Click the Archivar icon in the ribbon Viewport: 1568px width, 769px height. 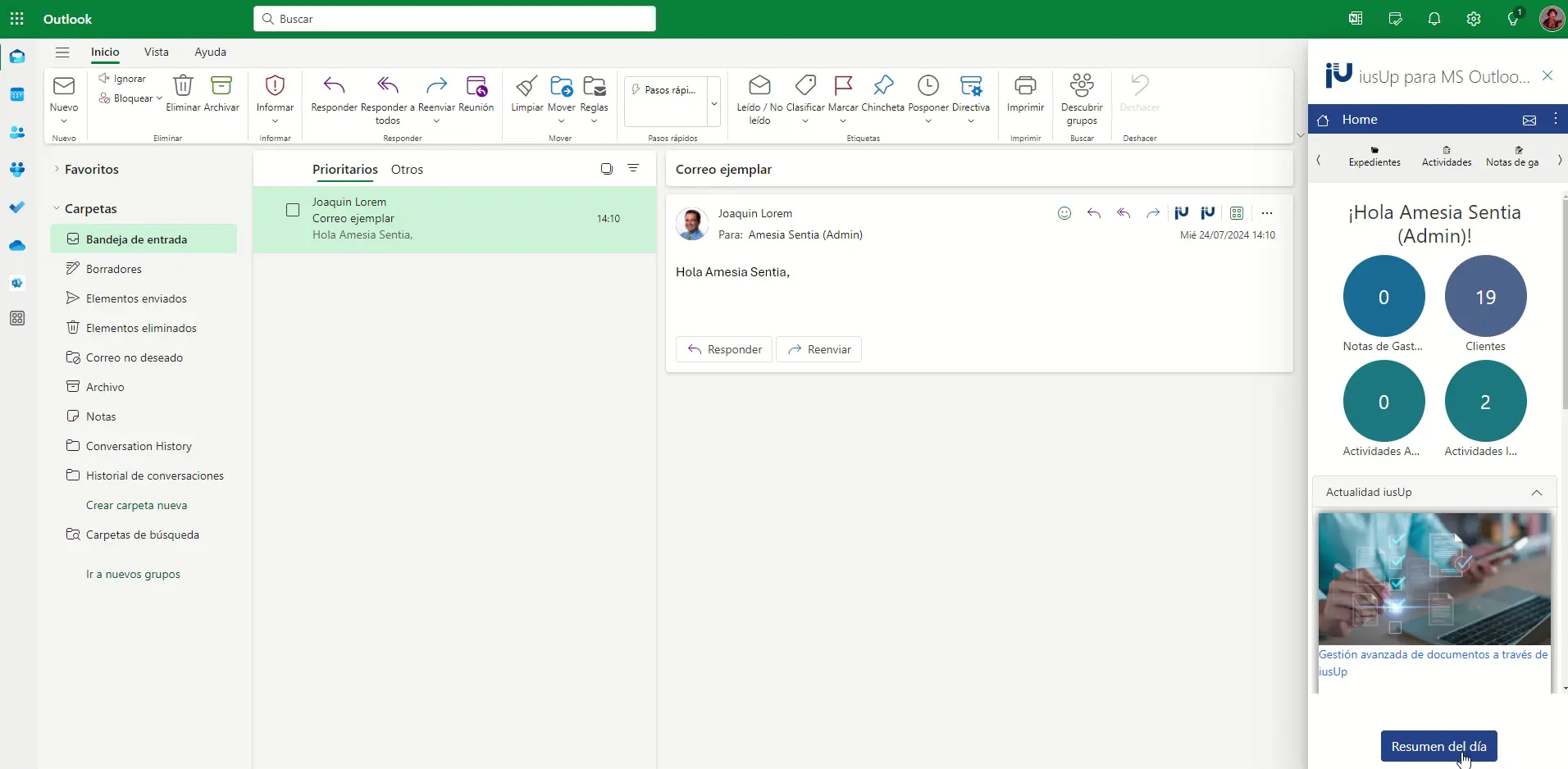221,86
